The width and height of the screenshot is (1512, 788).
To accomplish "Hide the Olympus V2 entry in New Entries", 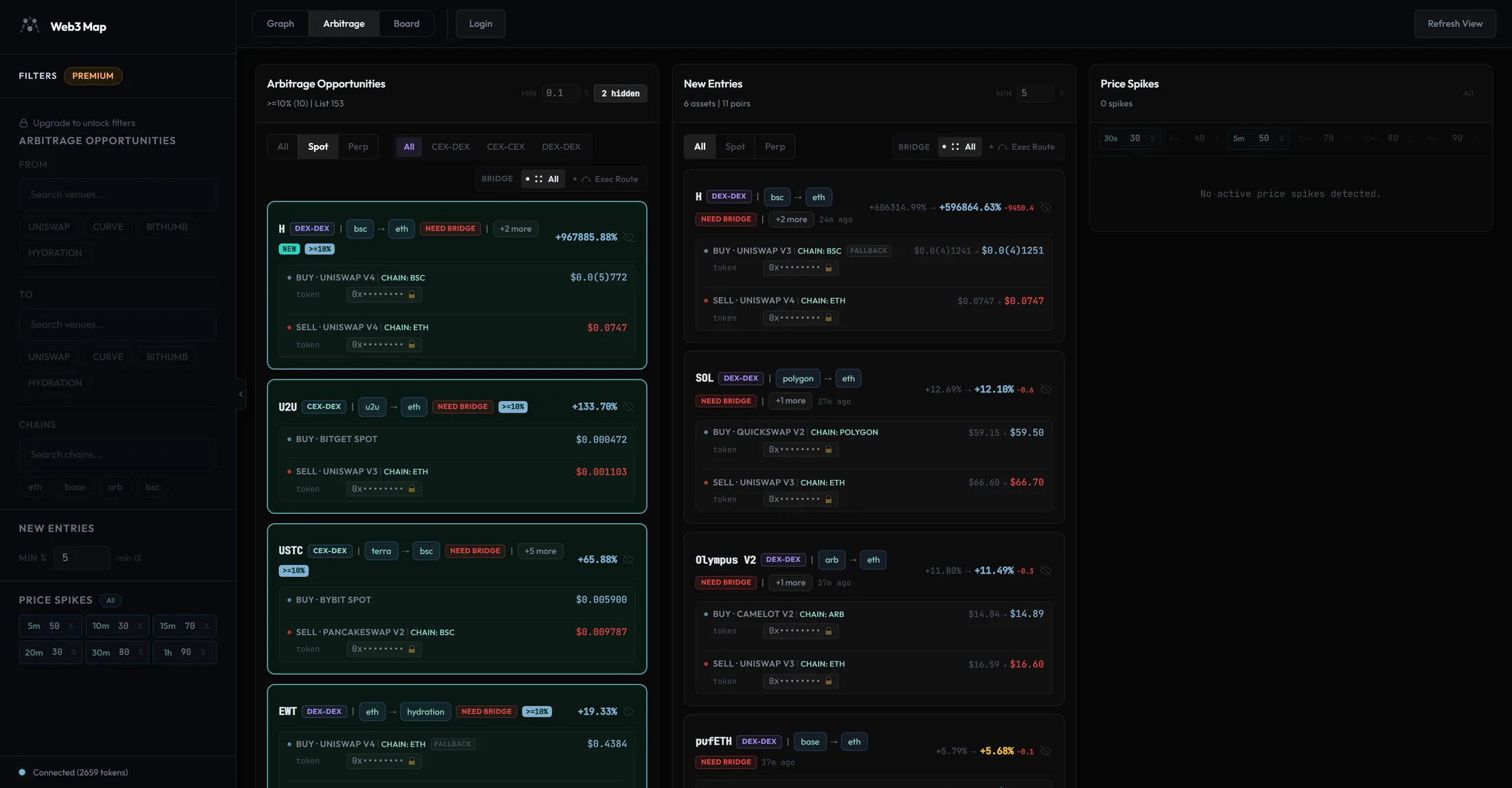I will (1046, 571).
